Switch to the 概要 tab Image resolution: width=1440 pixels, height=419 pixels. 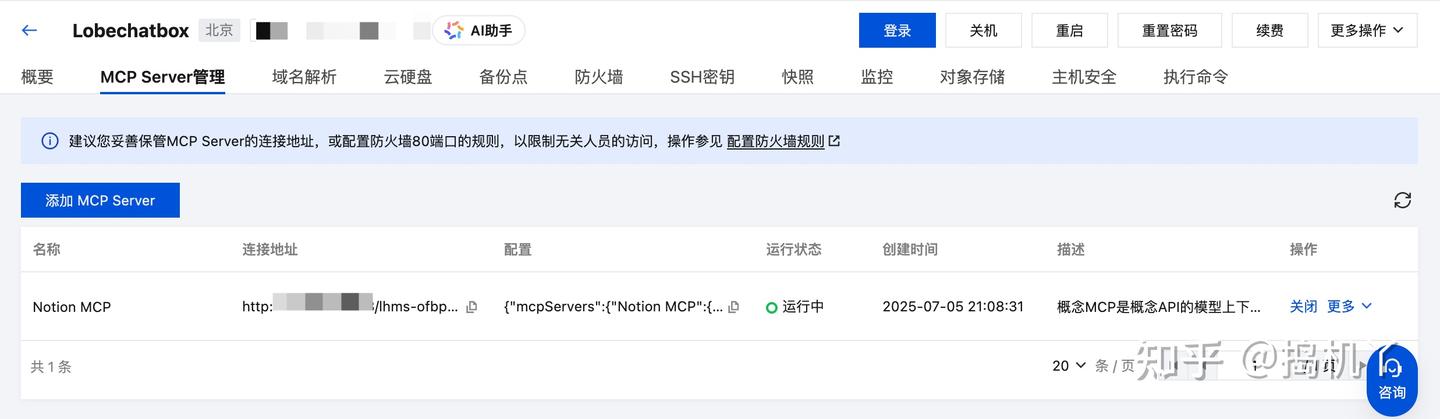[37, 77]
